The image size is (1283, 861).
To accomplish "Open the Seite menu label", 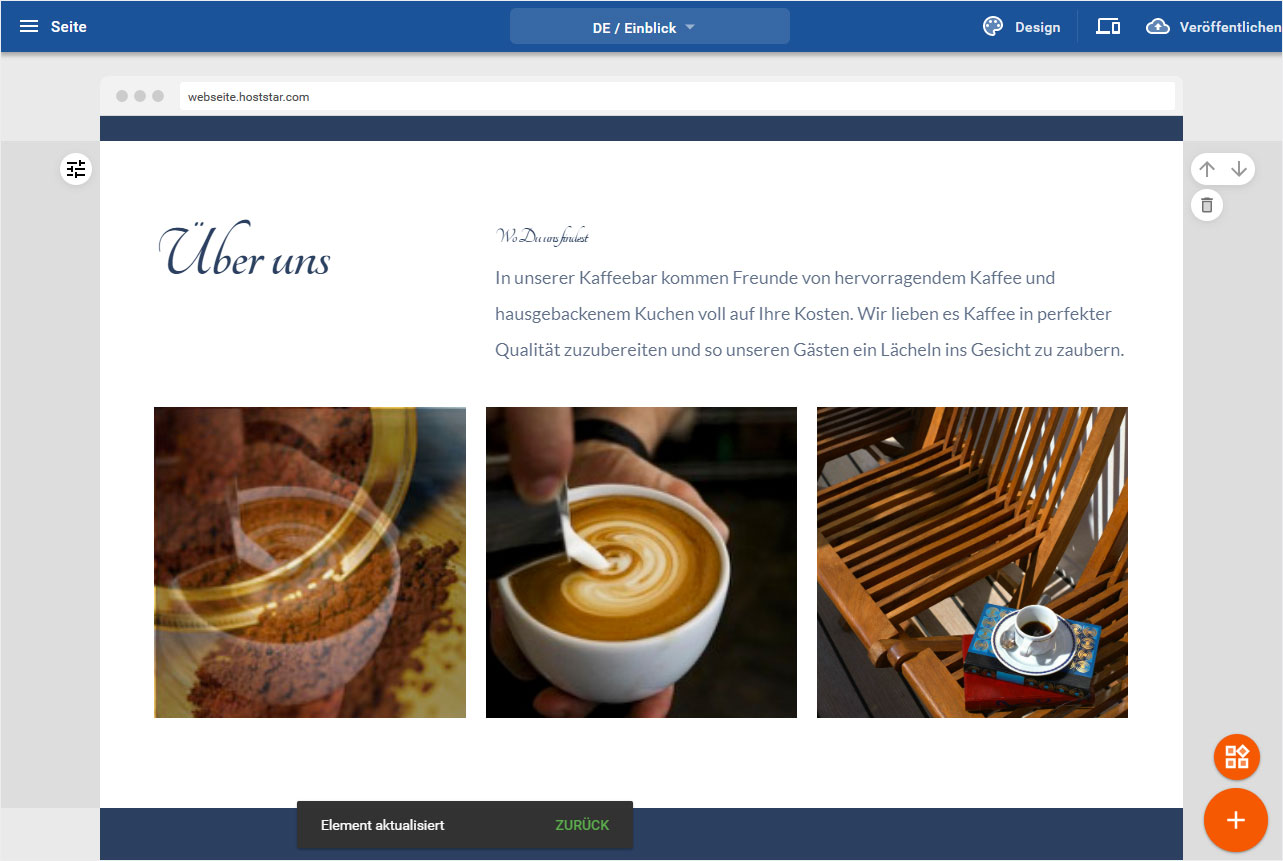I will point(69,27).
